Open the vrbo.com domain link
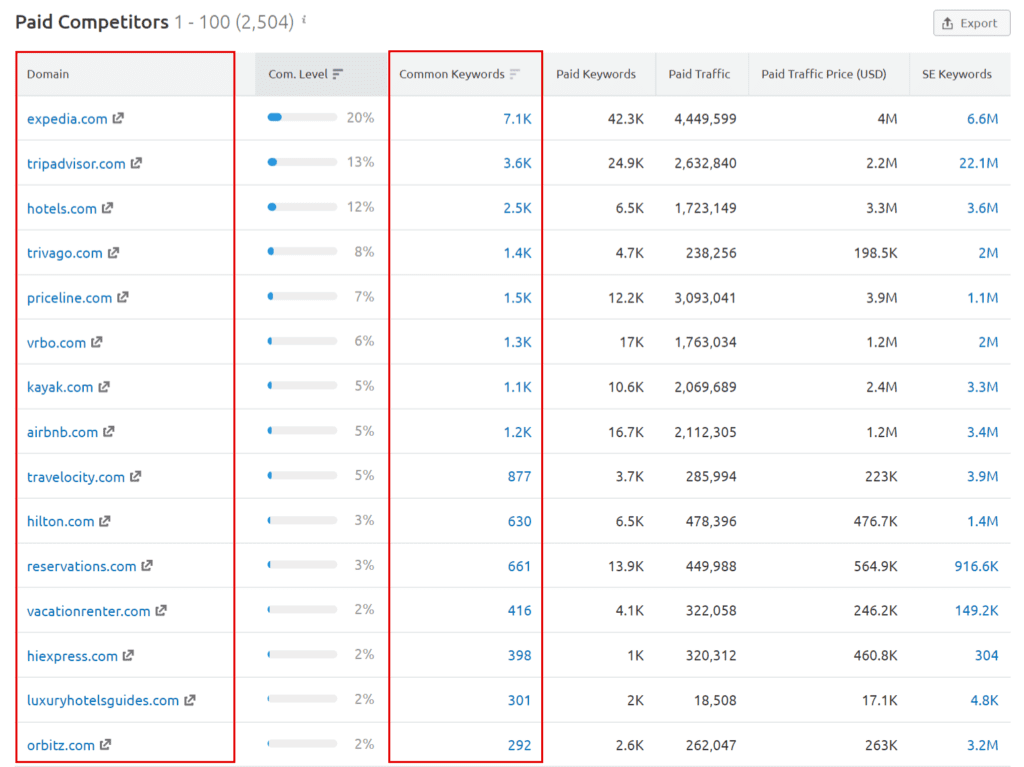This screenshot has width=1024, height=767. click(56, 342)
